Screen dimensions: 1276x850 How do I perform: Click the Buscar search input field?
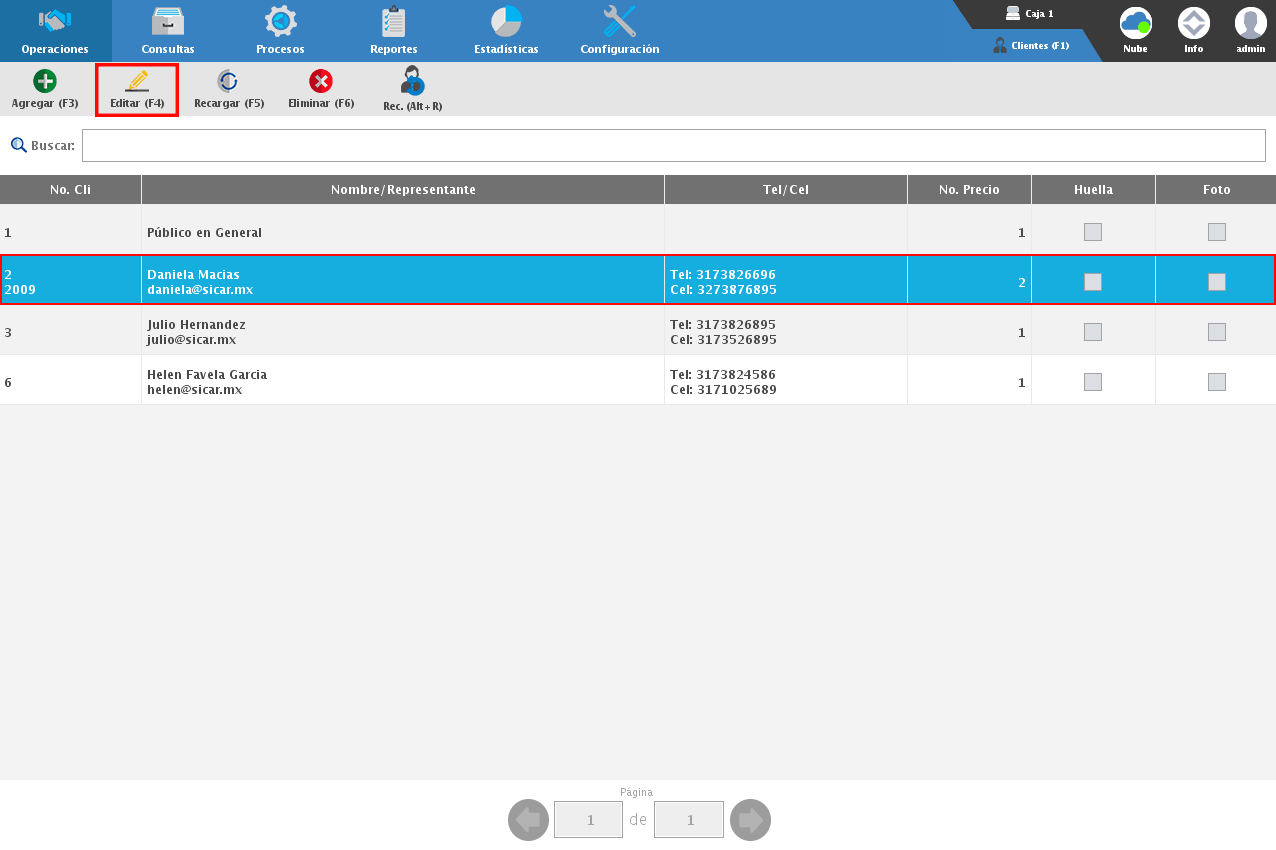[673, 146]
